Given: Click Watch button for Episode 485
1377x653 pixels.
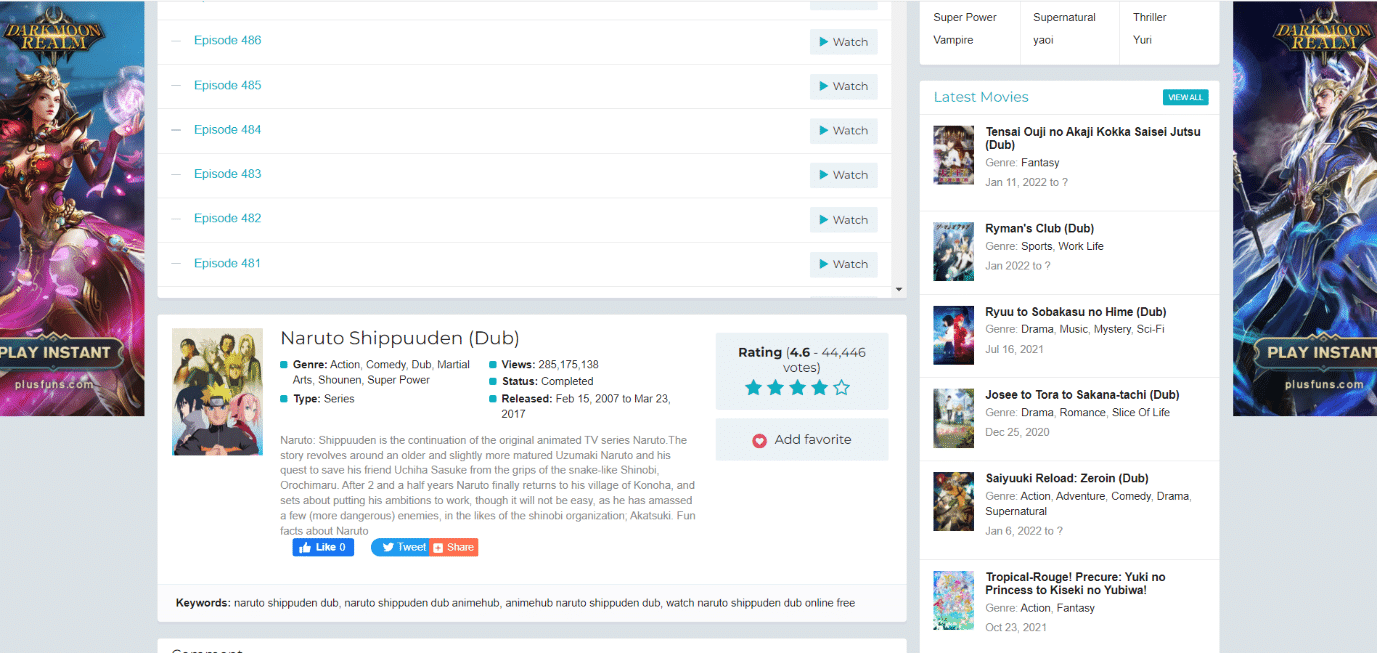Looking at the screenshot, I should click(x=843, y=86).
